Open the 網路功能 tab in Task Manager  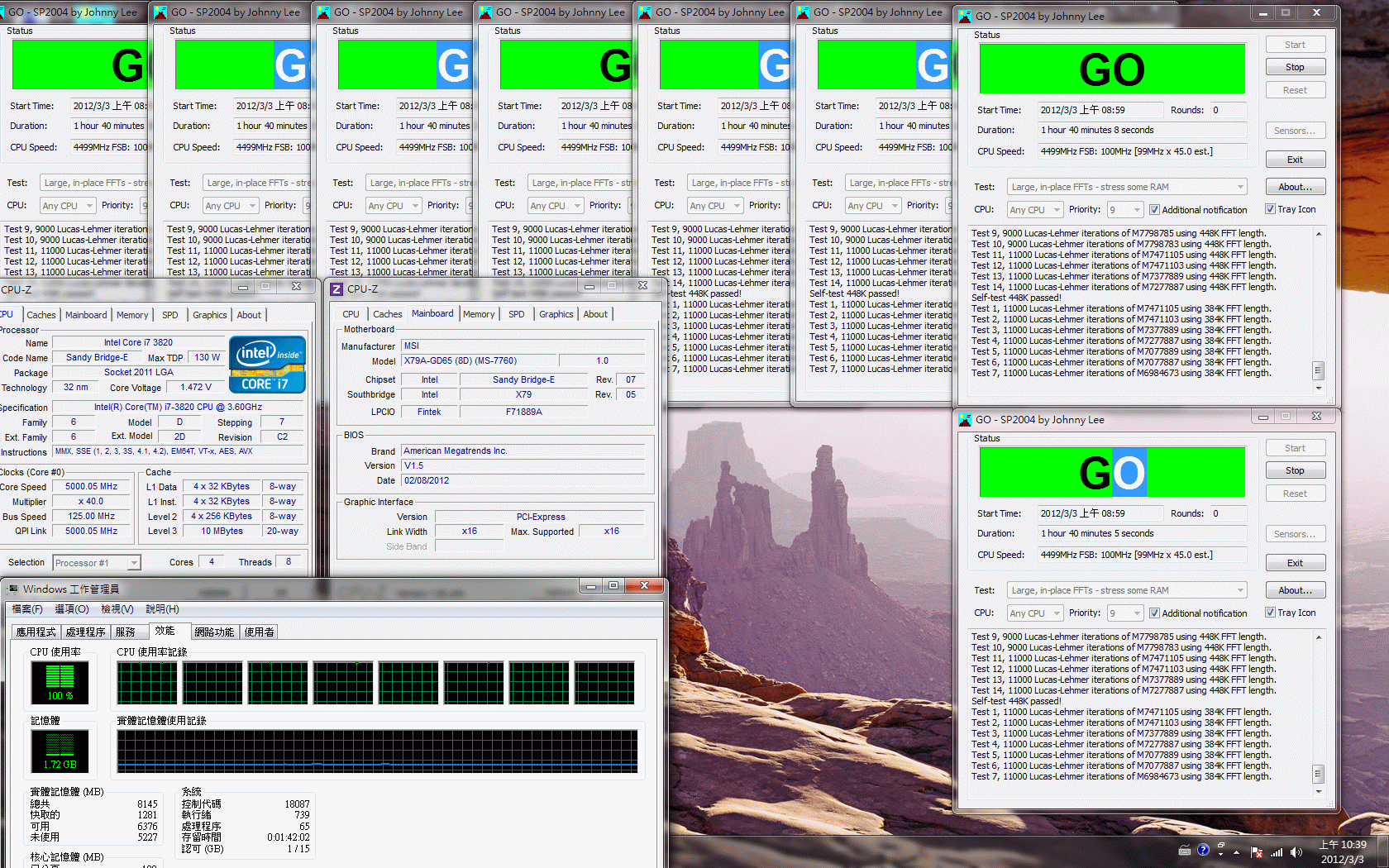[x=214, y=632]
